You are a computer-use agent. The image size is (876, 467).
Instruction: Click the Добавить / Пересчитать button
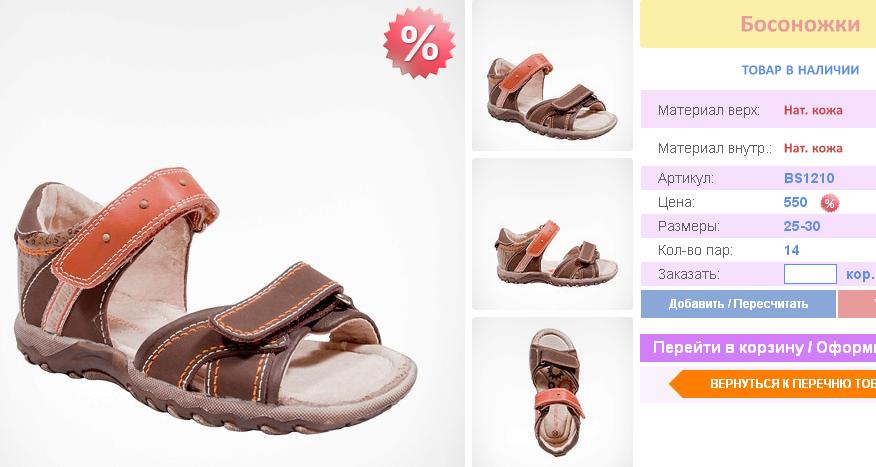738,304
